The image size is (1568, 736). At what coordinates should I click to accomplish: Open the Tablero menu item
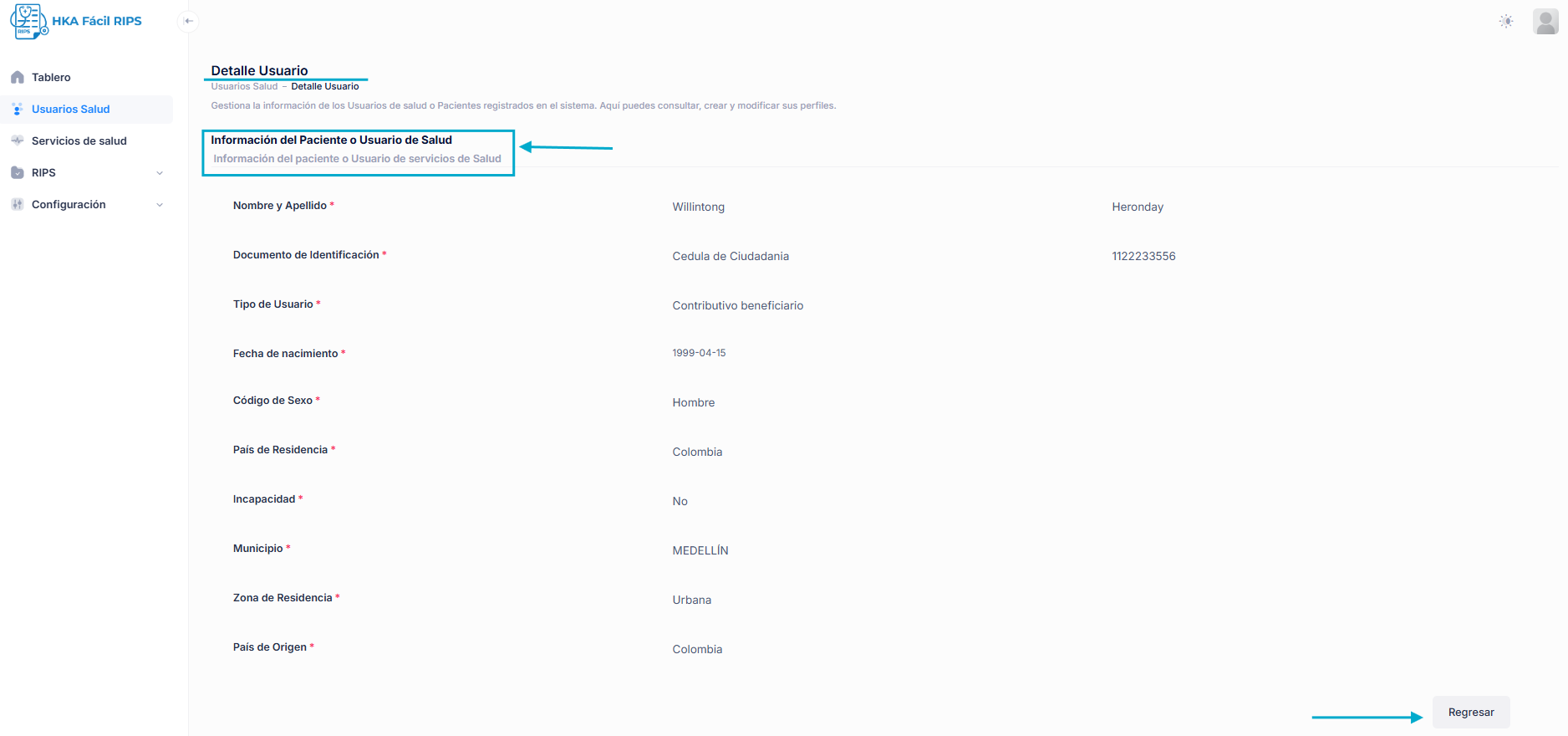click(51, 78)
